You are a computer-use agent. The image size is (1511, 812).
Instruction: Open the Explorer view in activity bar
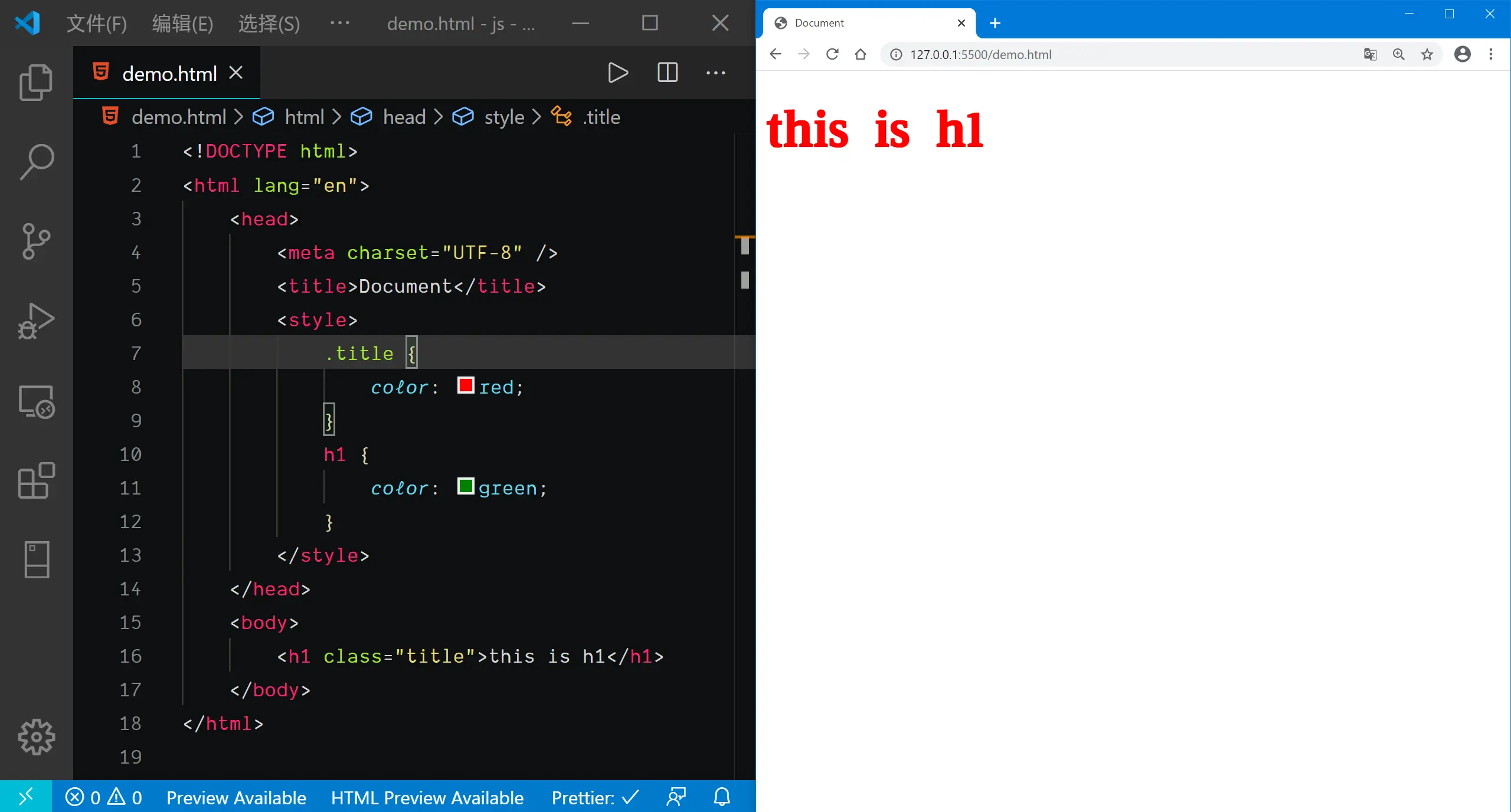pos(36,82)
